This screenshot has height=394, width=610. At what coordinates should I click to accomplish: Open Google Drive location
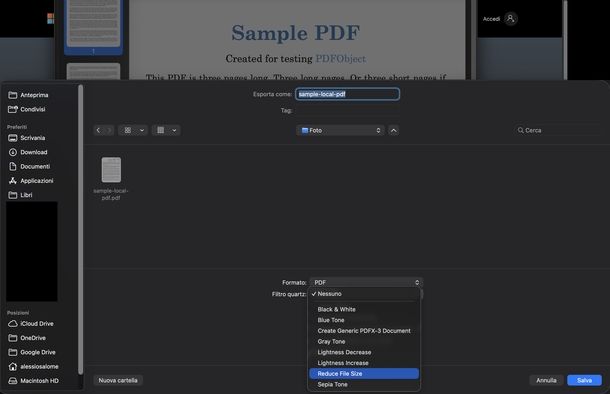32,352
